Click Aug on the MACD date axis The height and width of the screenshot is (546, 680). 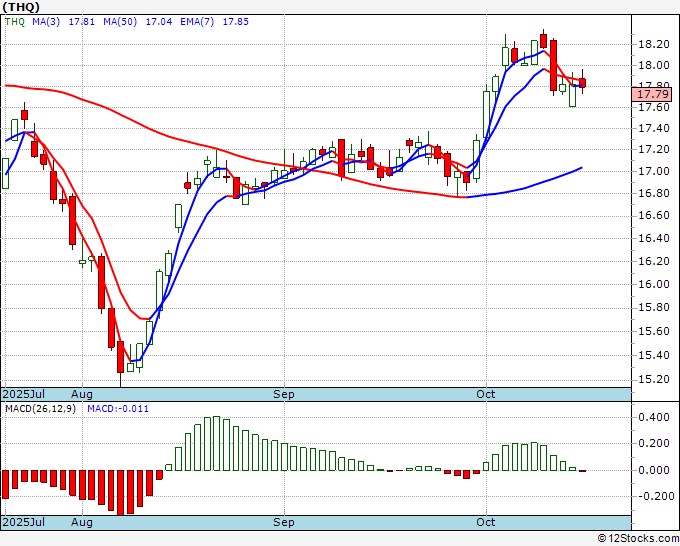coord(82,522)
